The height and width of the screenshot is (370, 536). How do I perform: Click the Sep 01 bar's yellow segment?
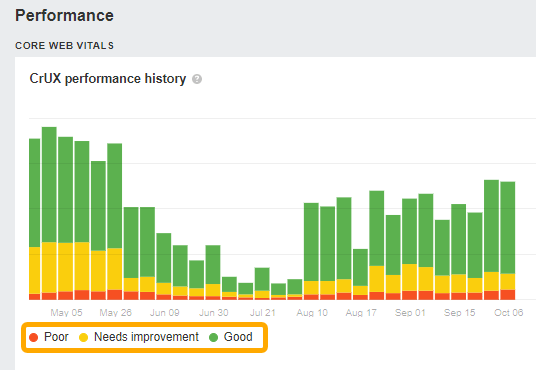pos(410,277)
